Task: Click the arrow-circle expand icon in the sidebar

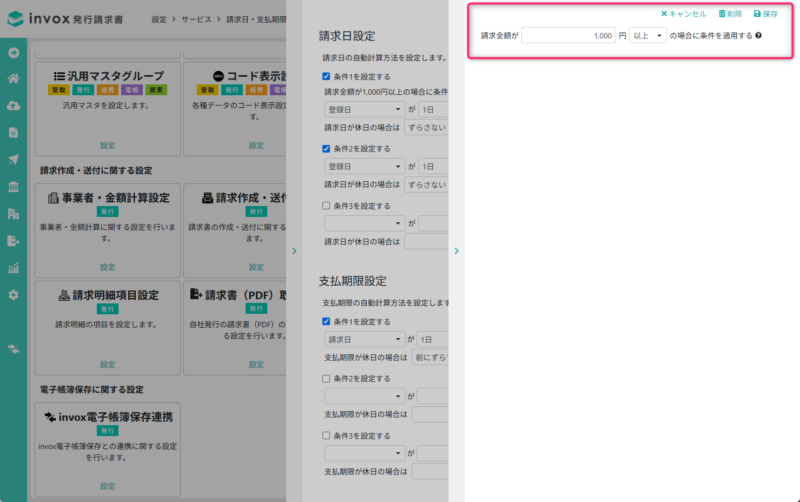Action: pos(14,53)
